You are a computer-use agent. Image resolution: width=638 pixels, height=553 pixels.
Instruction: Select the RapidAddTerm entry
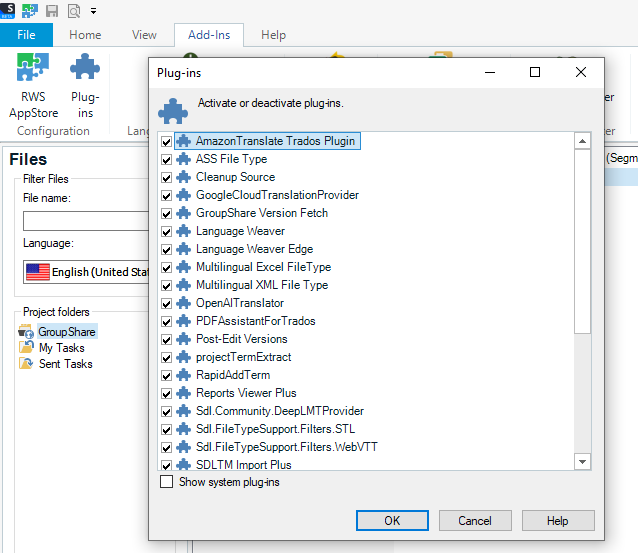click(233, 375)
